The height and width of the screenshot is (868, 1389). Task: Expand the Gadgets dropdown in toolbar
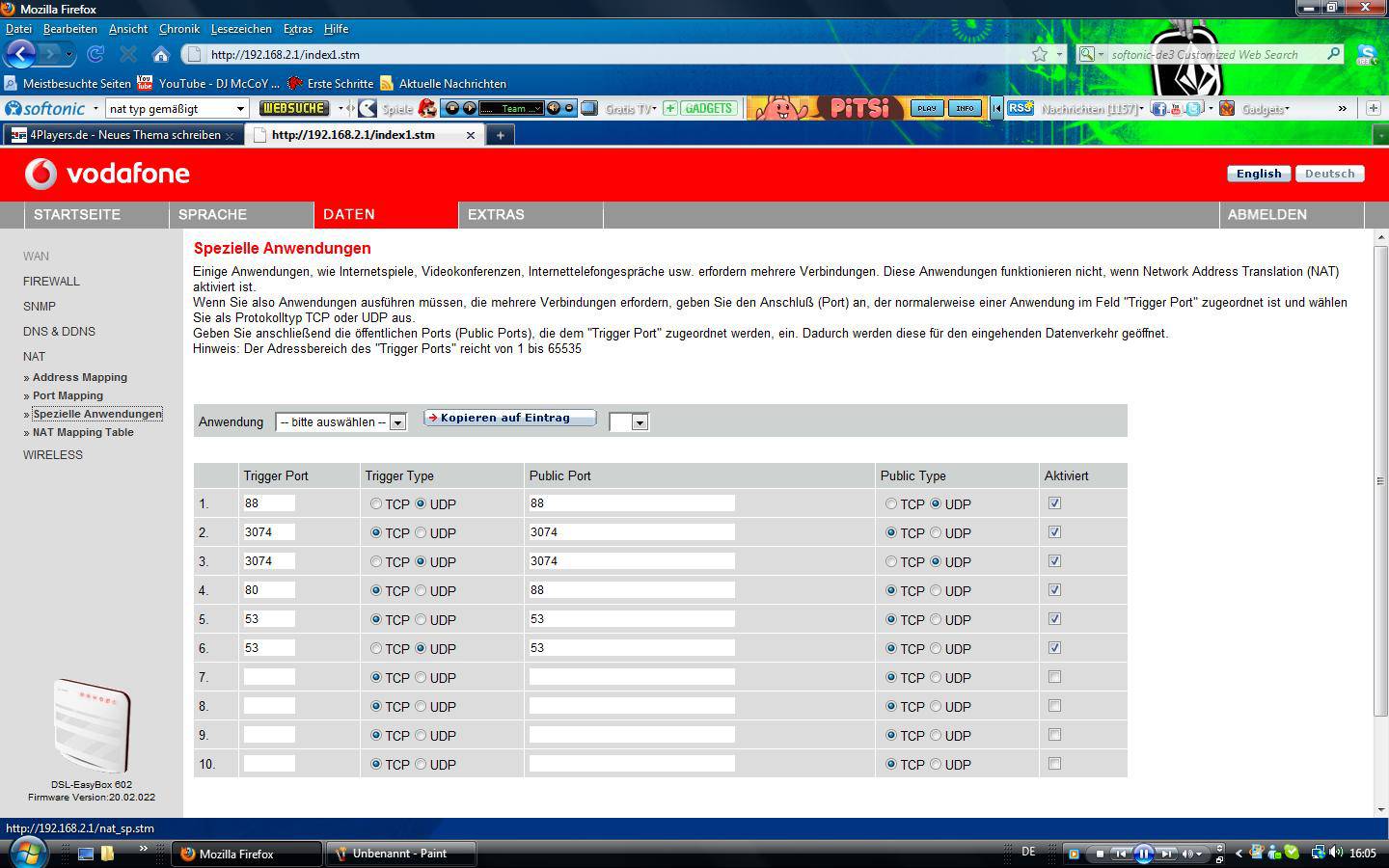(x=1287, y=109)
